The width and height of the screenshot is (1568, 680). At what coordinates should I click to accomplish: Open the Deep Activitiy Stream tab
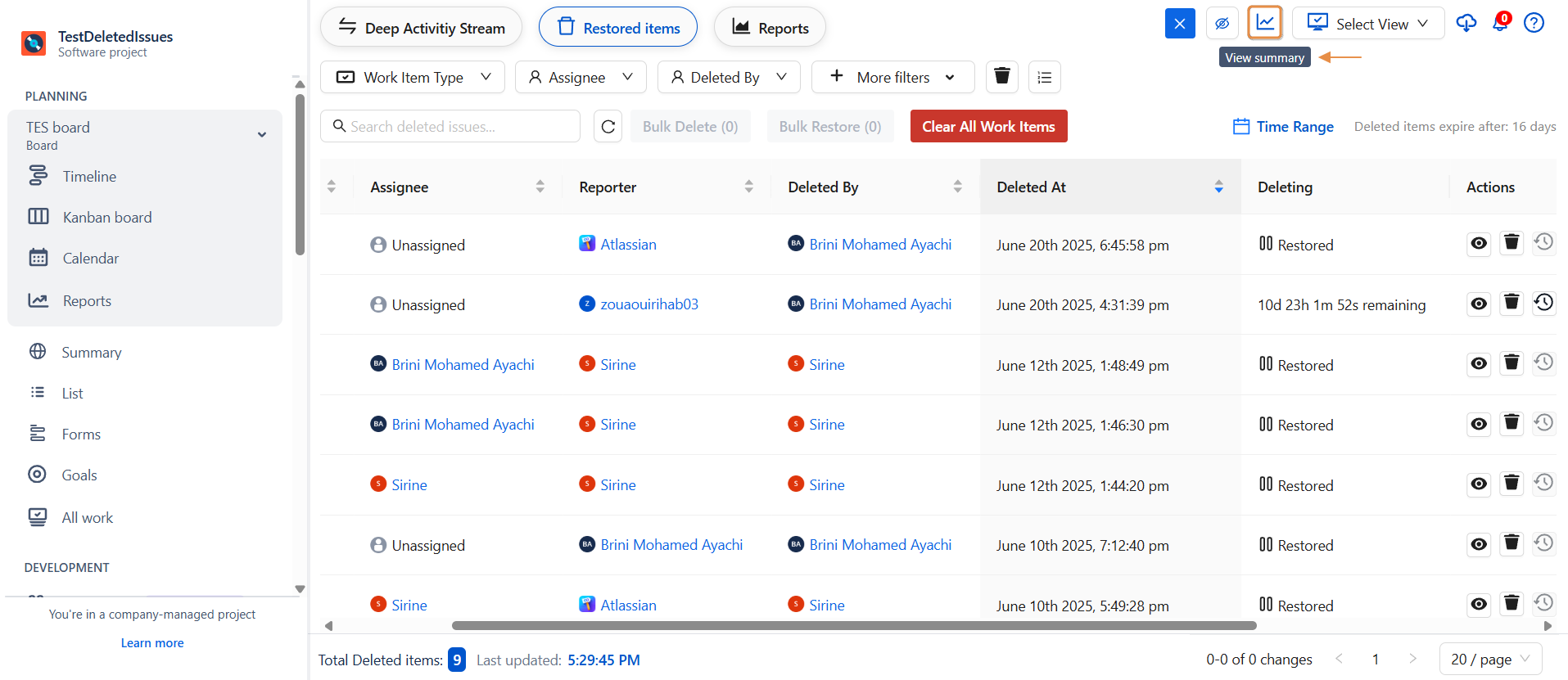[x=421, y=28]
